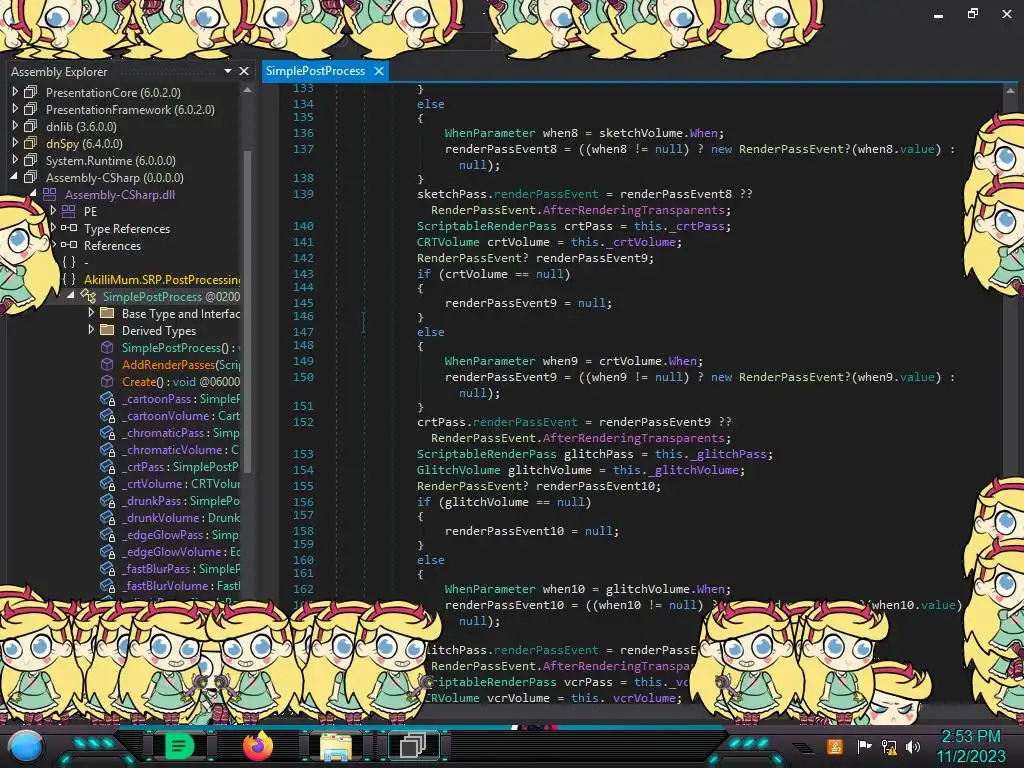Click the PresentationCore assembly icon
1024x768 pixels.
pyautogui.click(x=30, y=92)
